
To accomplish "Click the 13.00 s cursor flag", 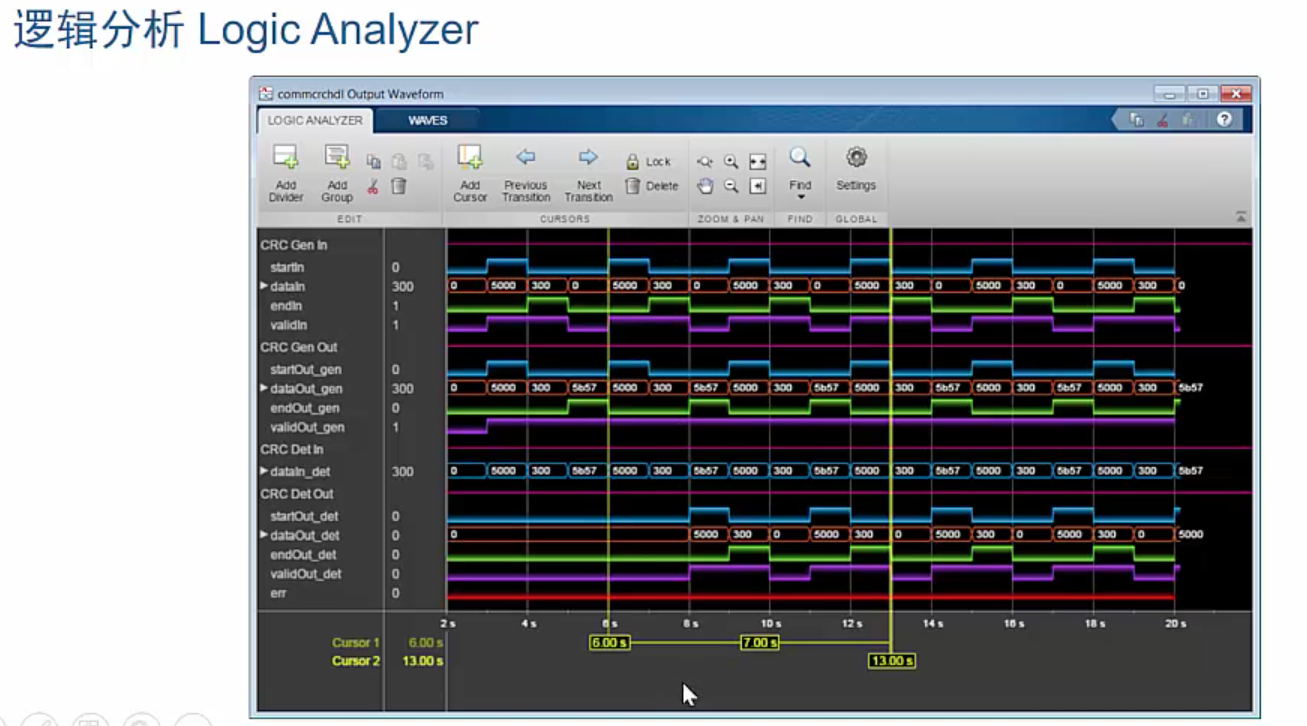I will pyautogui.click(x=893, y=661).
